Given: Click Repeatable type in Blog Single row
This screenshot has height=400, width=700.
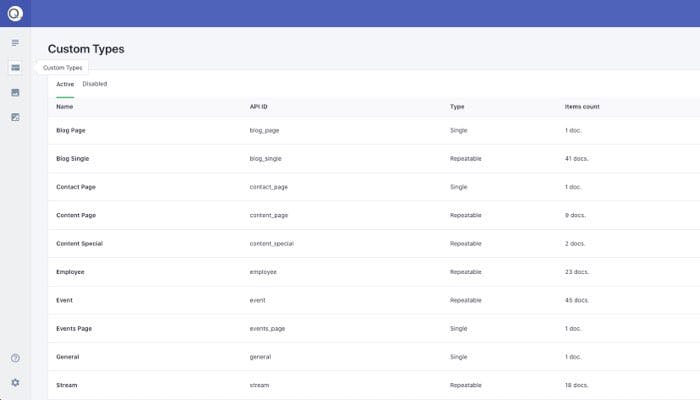Looking at the screenshot, I should [466, 158].
